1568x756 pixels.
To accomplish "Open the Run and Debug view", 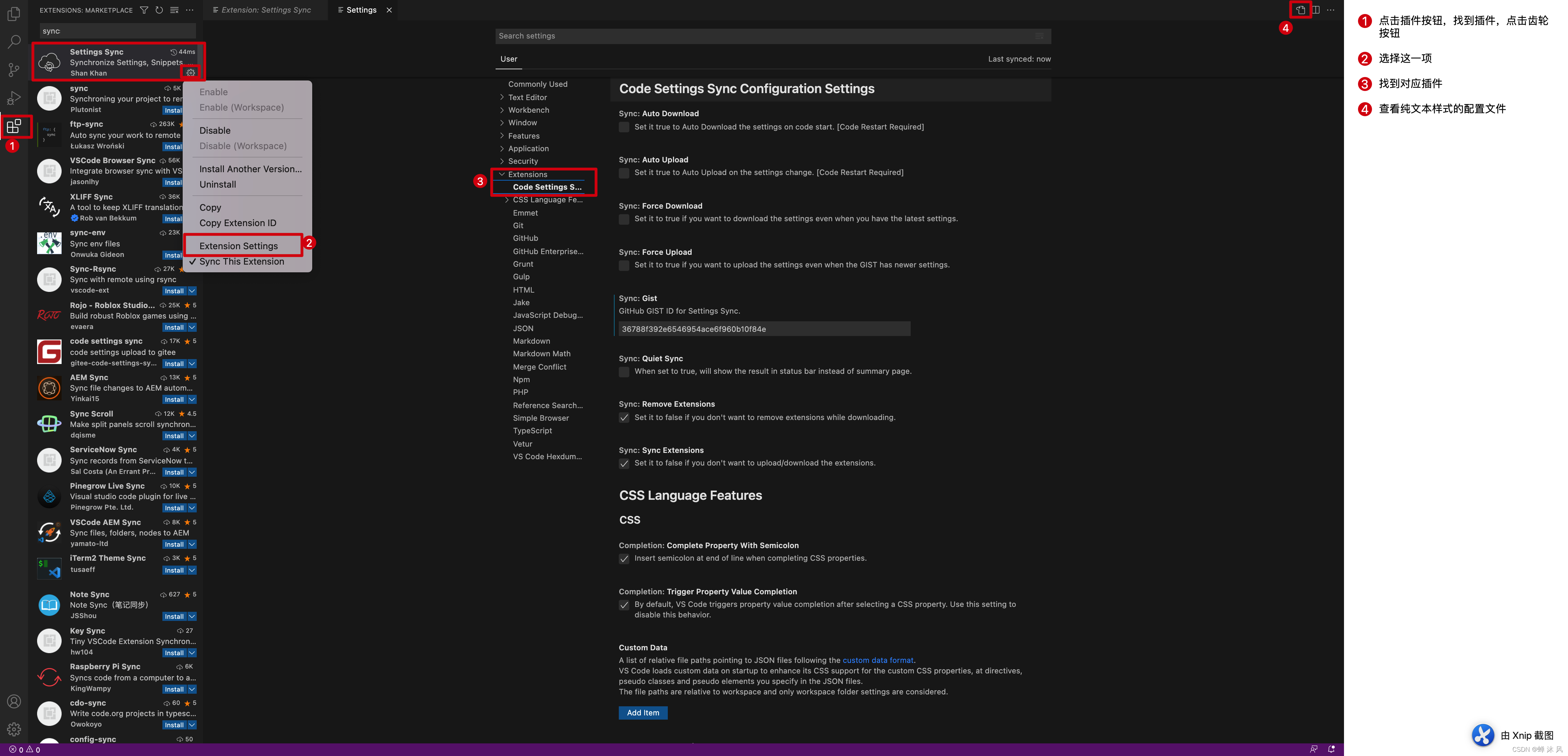I will [x=13, y=98].
